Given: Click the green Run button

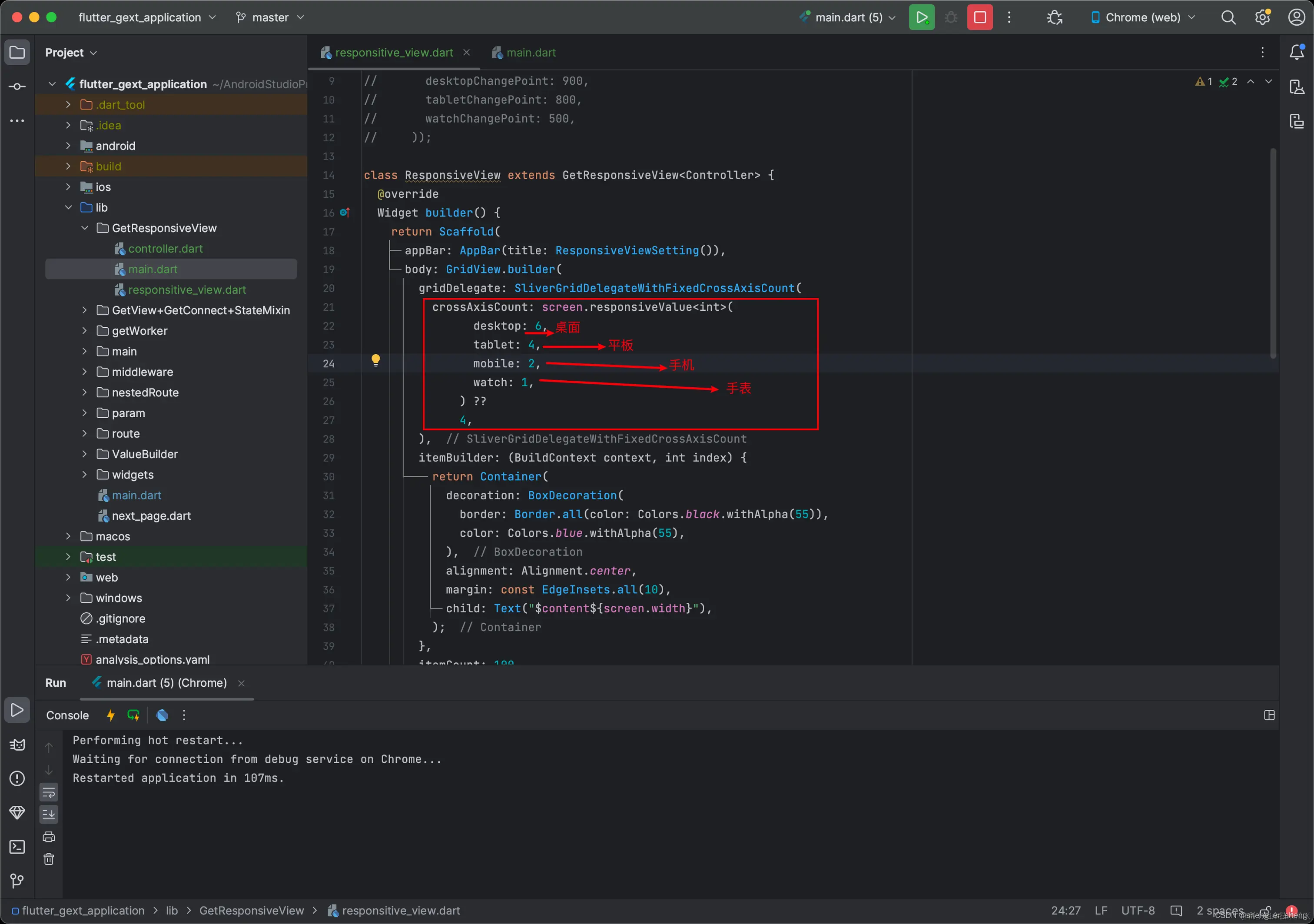Looking at the screenshot, I should click(921, 17).
